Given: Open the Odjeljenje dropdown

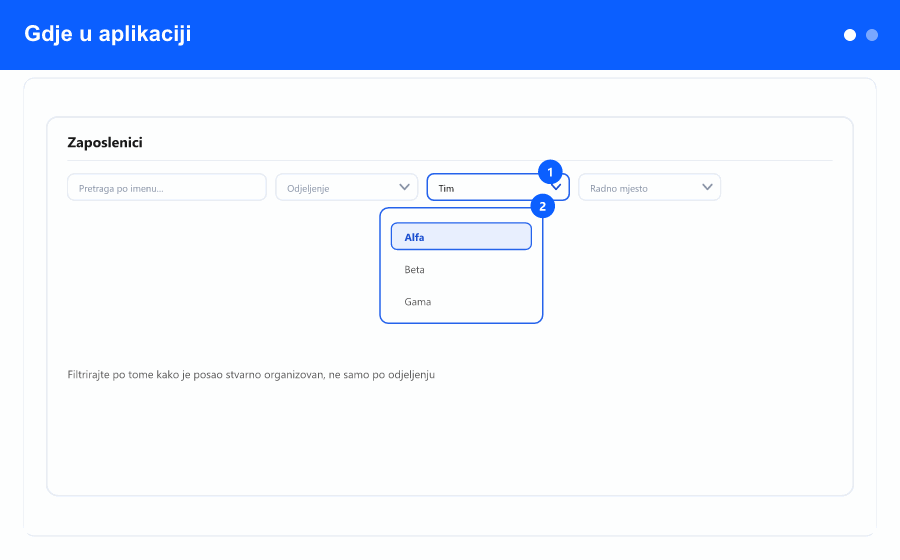Looking at the screenshot, I should (347, 188).
